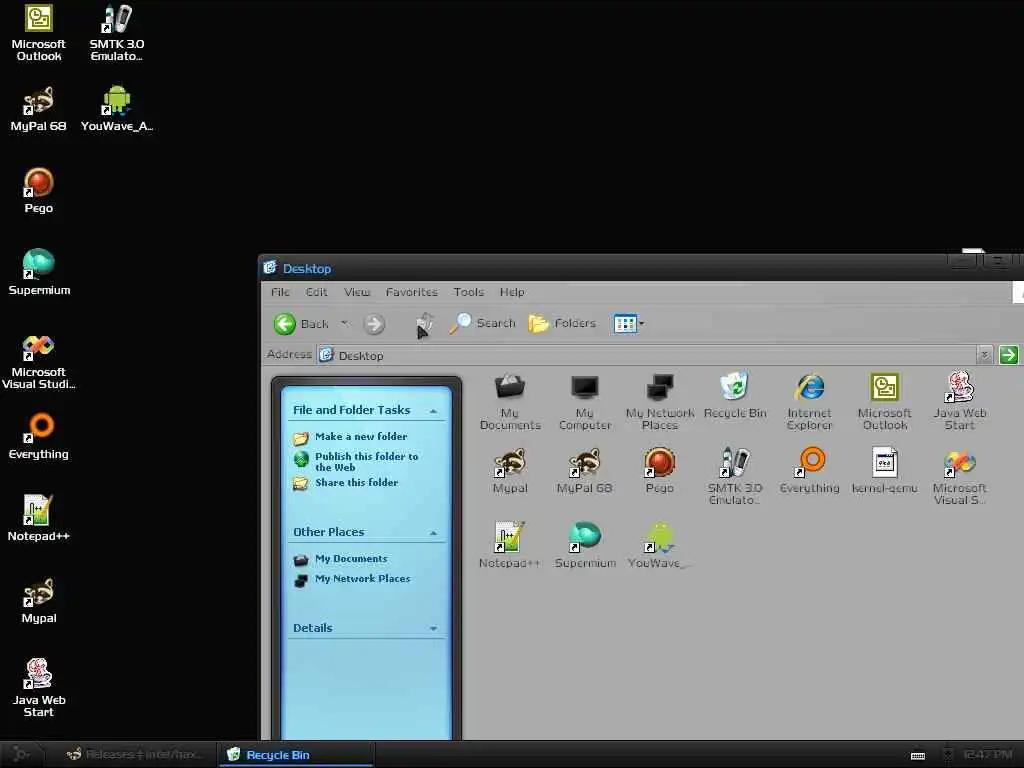Viewport: 1024px width, 768px height.
Task: Open Back history dropdown arrow
Action: [x=345, y=323]
